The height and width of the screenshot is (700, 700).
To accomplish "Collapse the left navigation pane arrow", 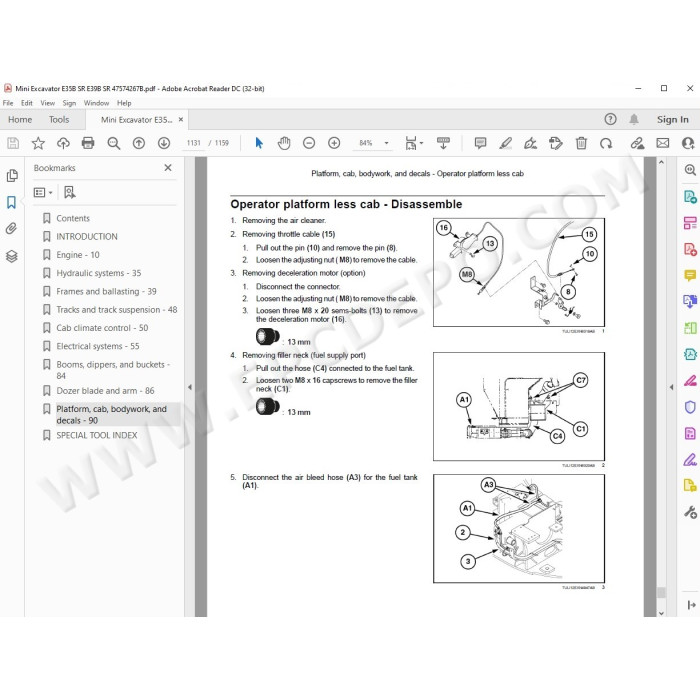I will (x=189, y=387).
